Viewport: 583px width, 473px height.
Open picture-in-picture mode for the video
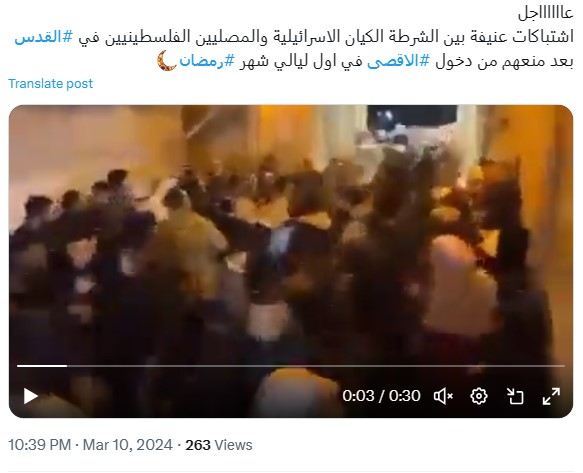pyautogui.click(x=515, y=396)
